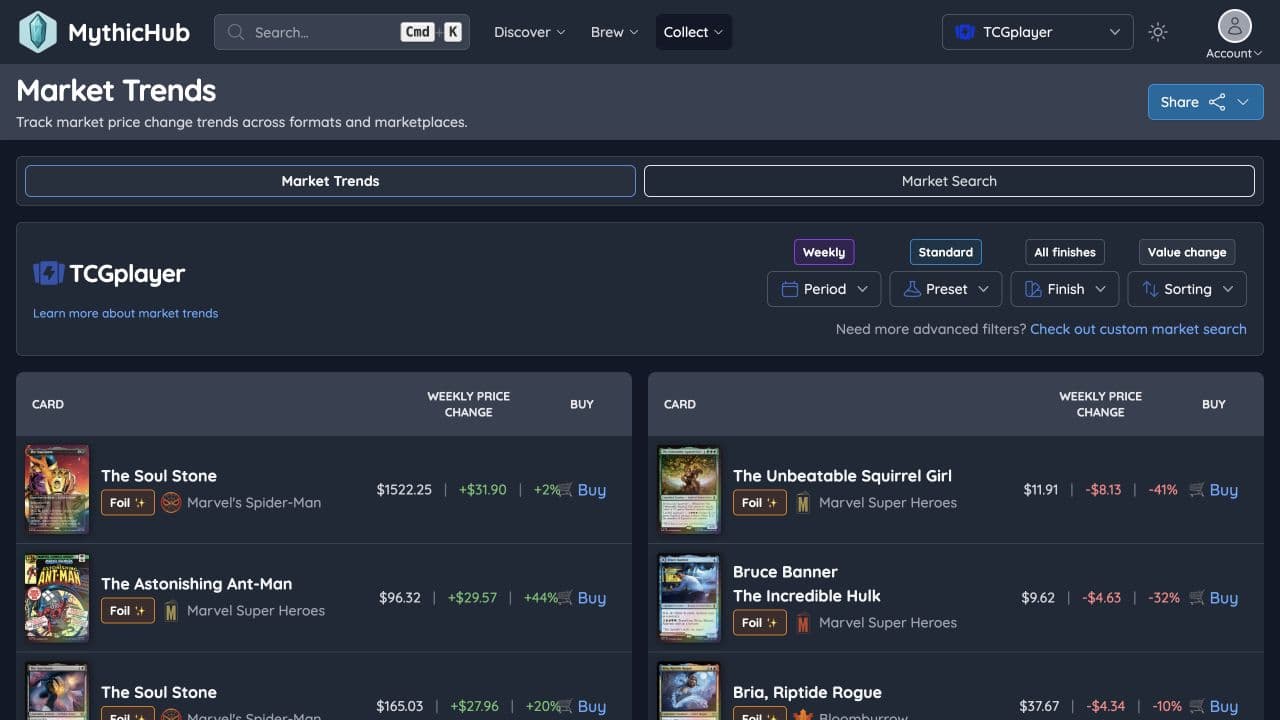Click the share network icon

click(x=1217, y=102)
